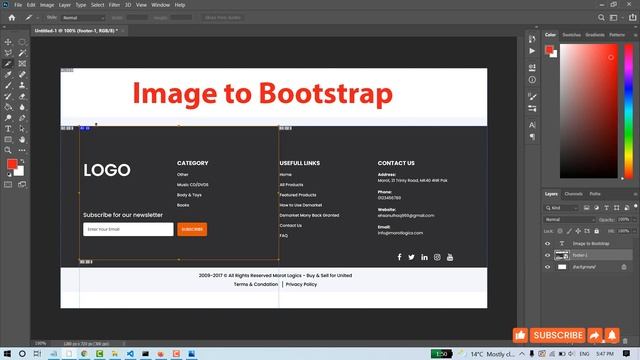Open the Layers panel options menu
The image size is (640, 360).
[635, 194]
